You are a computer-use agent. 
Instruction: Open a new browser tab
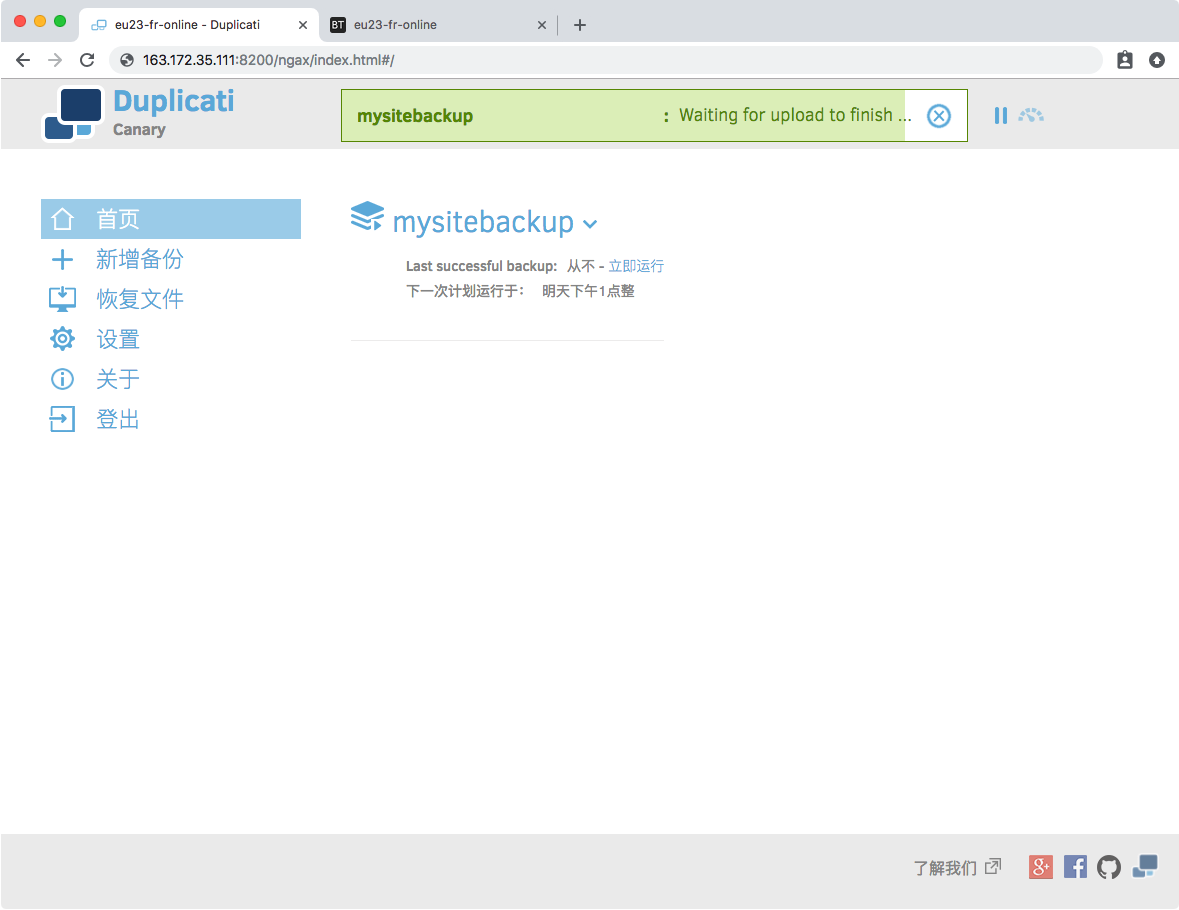tap(580, 25)
